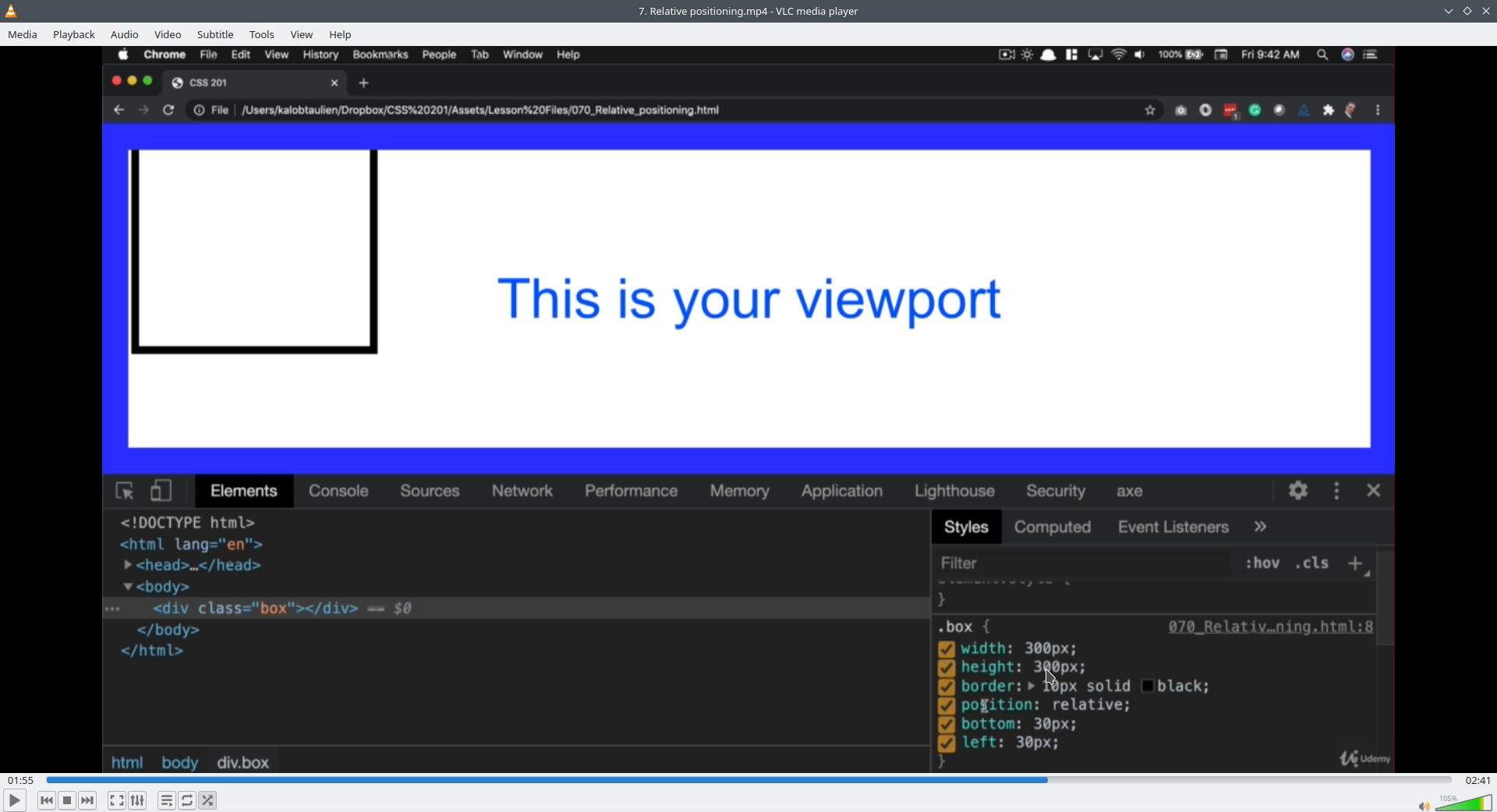
Task: Skip to previous media in VLC
Action: click(x=47, y=800)
